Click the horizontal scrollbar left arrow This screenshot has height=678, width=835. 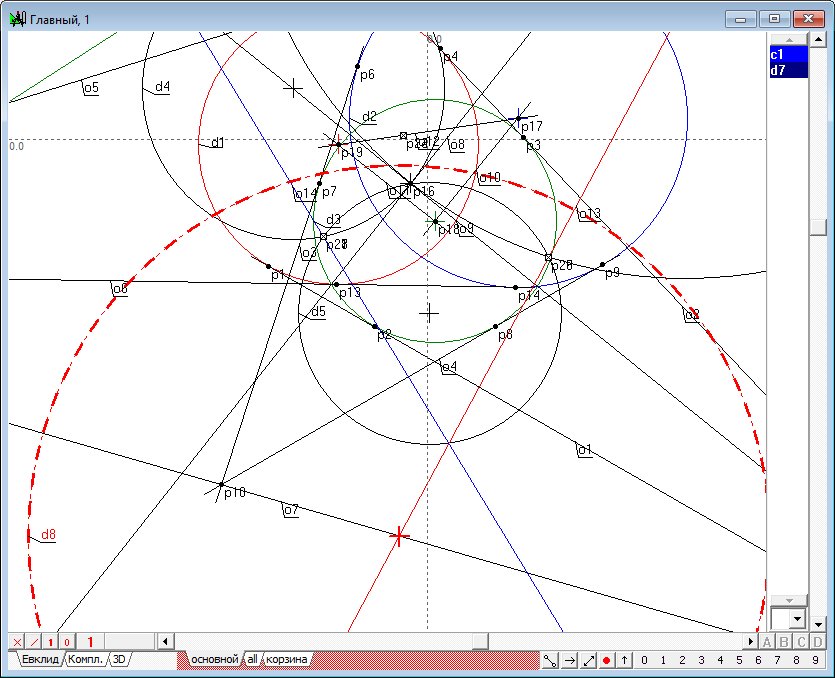pyautogui.click(x=165, y=641)
